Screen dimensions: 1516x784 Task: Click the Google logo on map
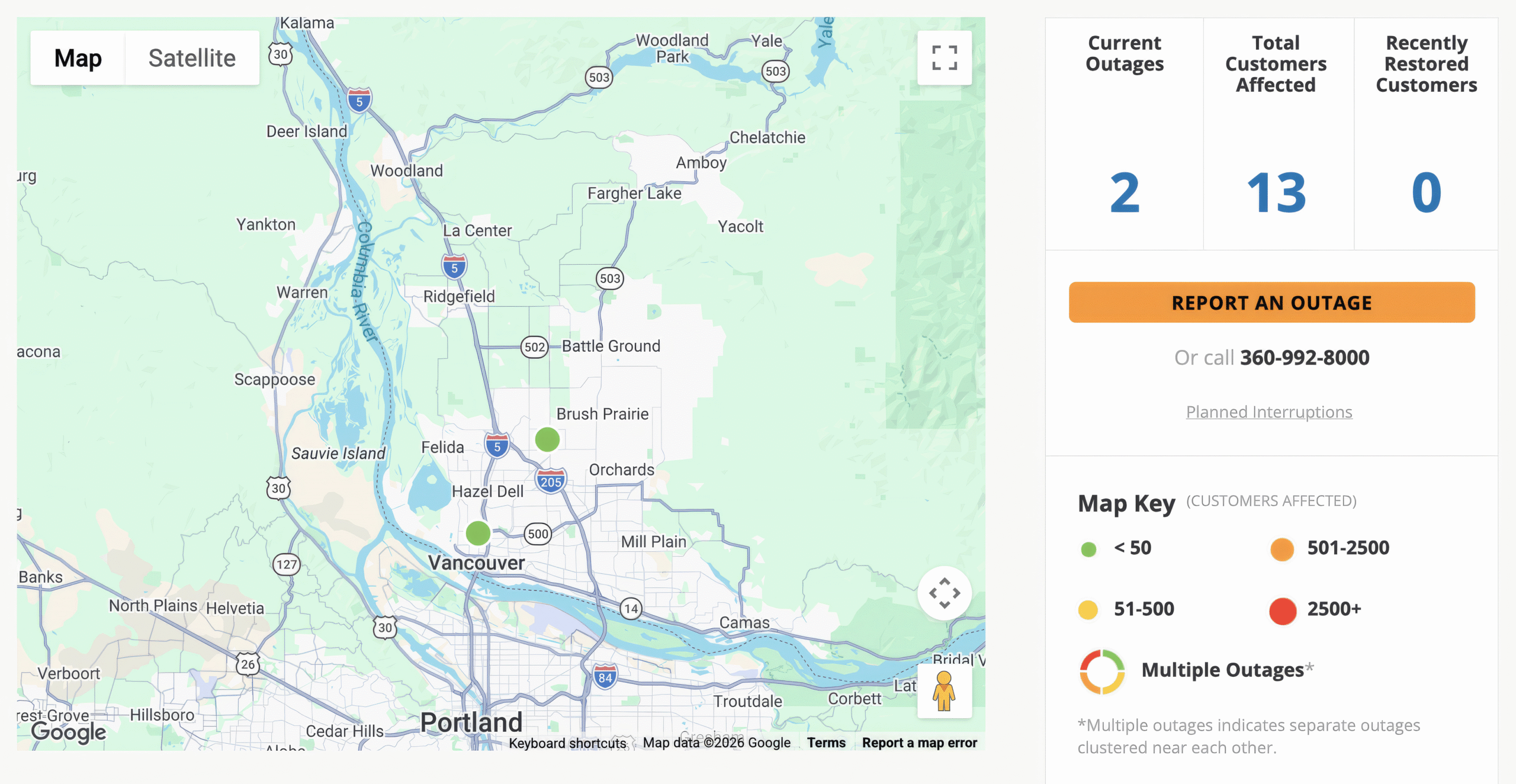[x=69, y=732]
